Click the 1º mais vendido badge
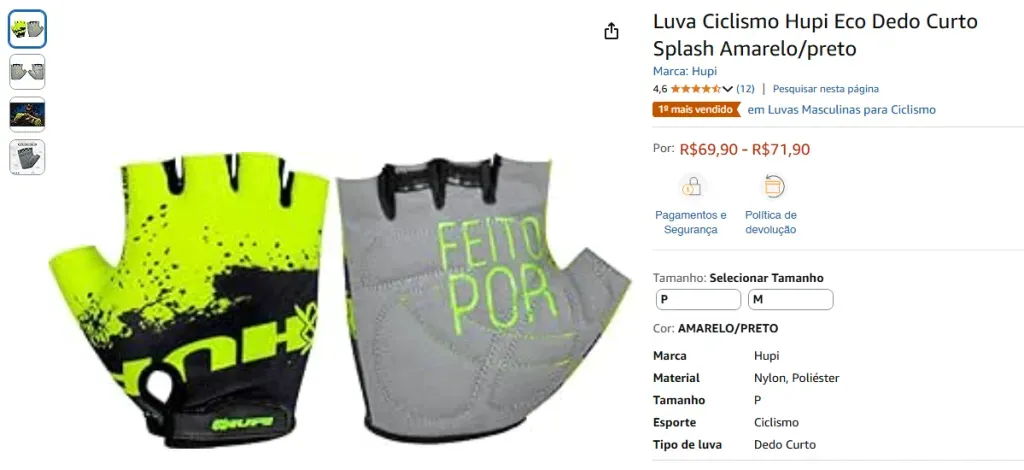Image resolution: width=1024 pixels, height=470 pixels. coord(696,110)
